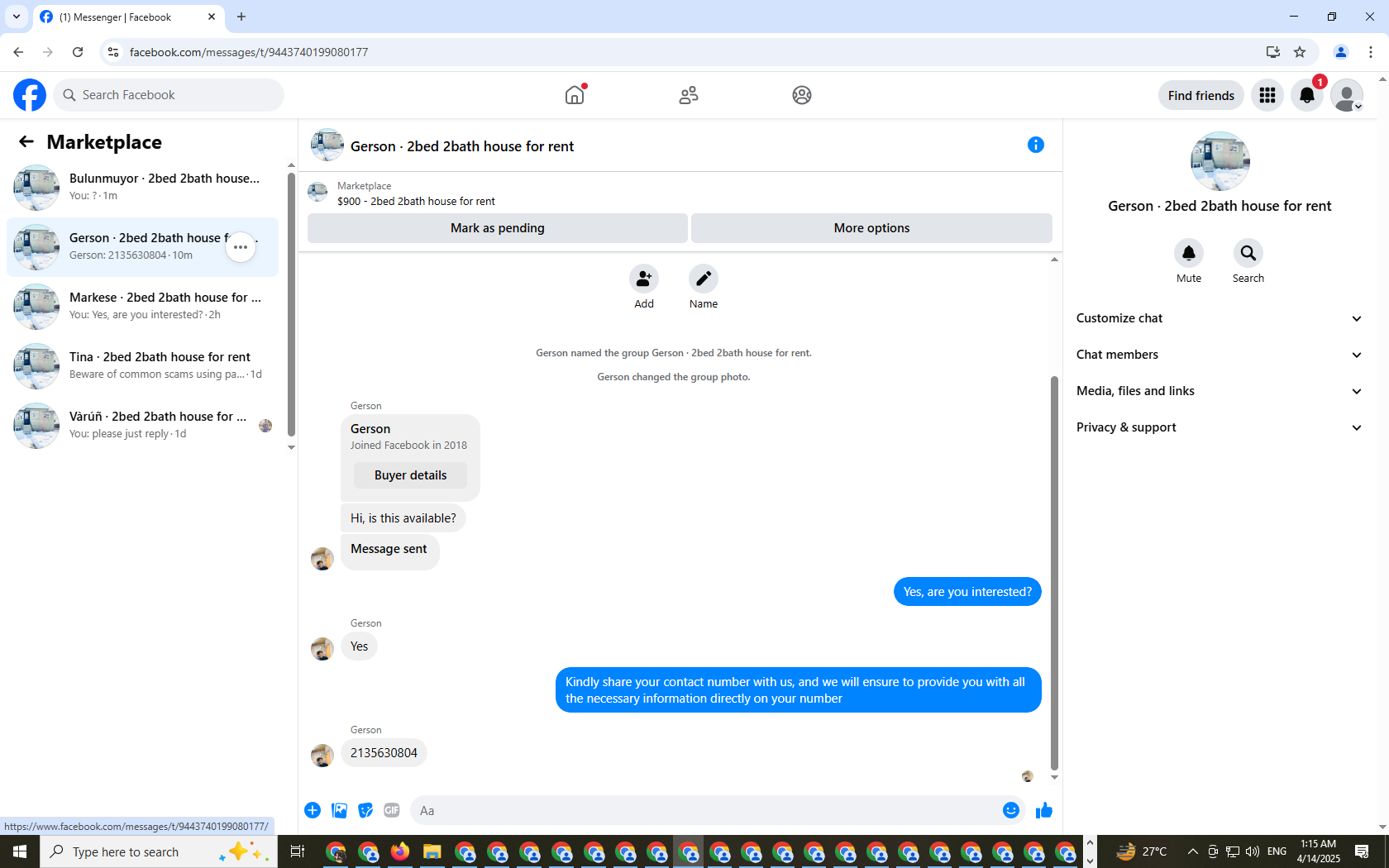Open the Windows notification center
Viewport: 1389px width, 868px height.
(x=1362, y=851)
